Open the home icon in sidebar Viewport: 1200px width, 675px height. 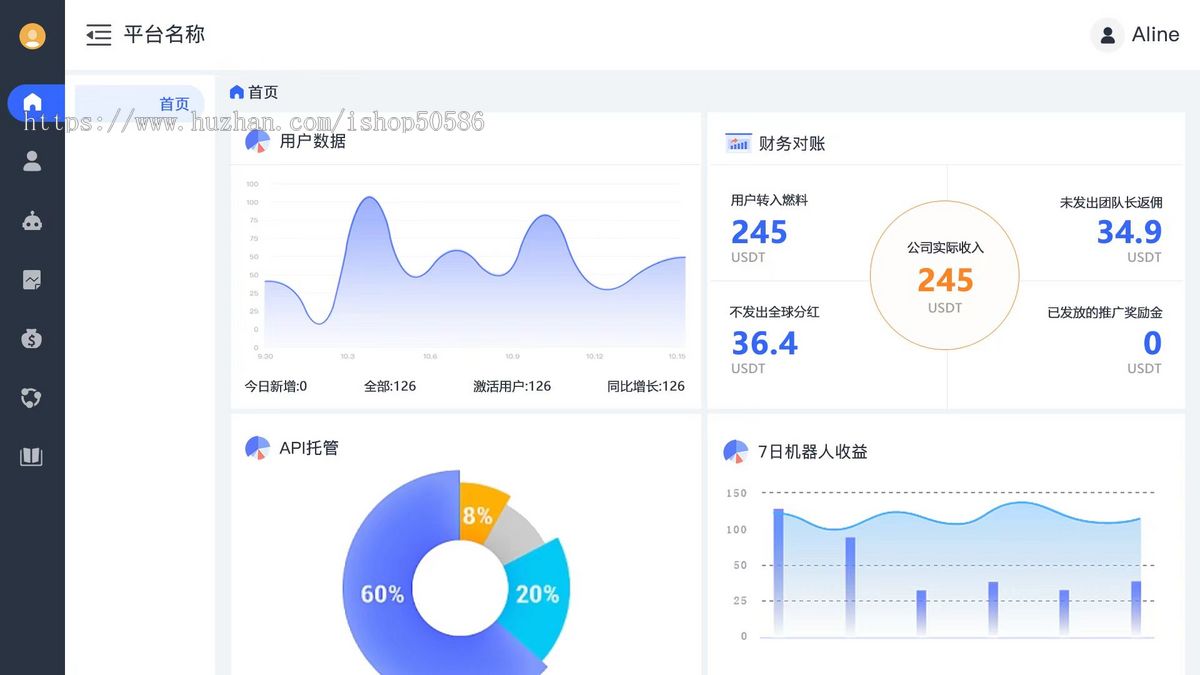click(x=32, y=103)
